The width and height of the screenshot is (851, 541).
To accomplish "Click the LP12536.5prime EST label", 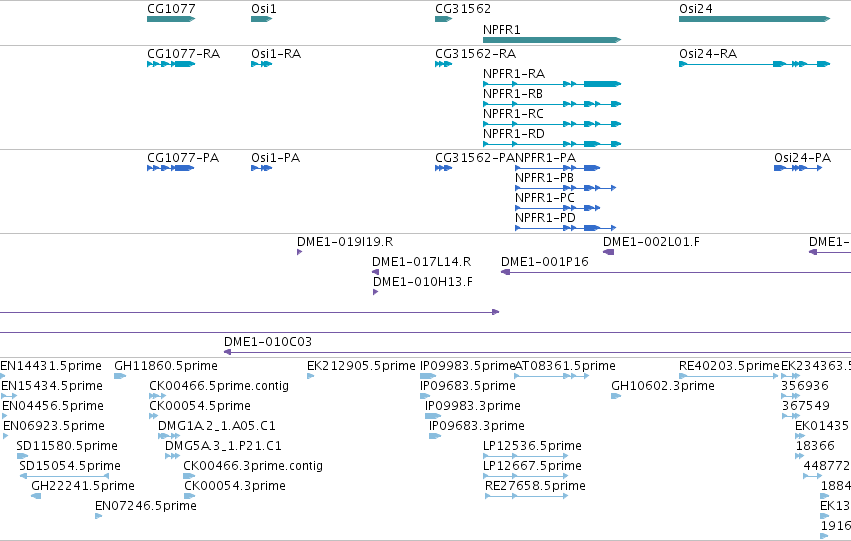I will [x=532, y=447].
